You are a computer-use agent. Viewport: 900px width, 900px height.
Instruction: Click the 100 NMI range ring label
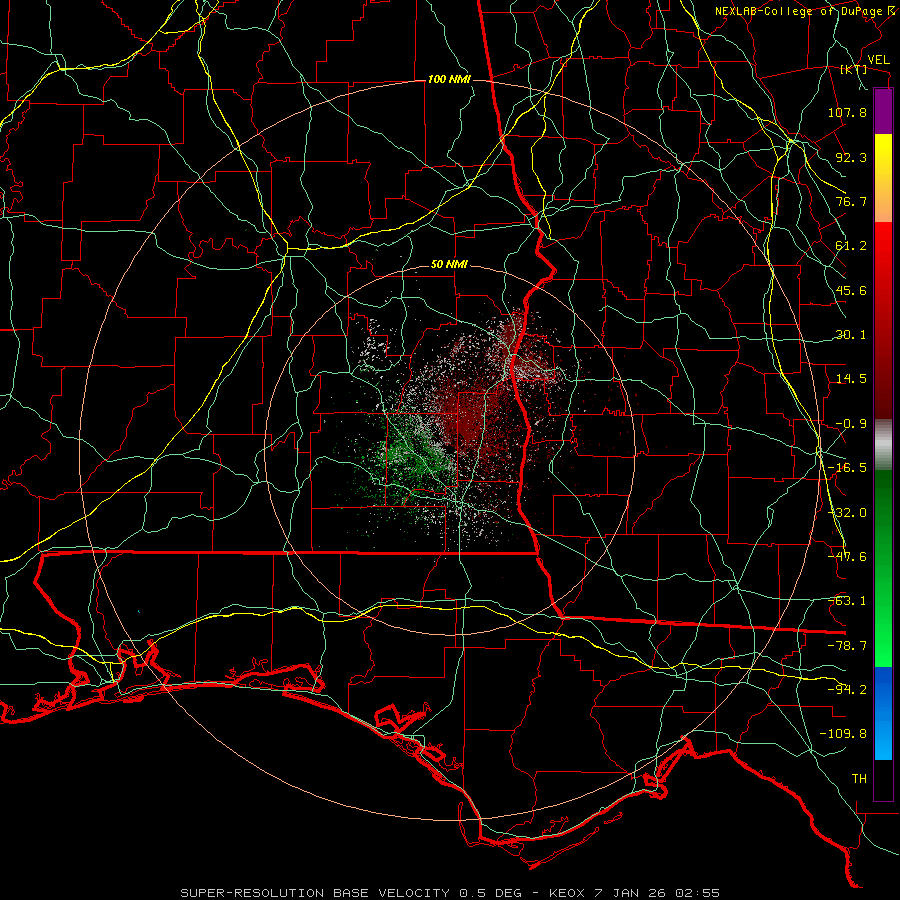click(x=449, y=79)
